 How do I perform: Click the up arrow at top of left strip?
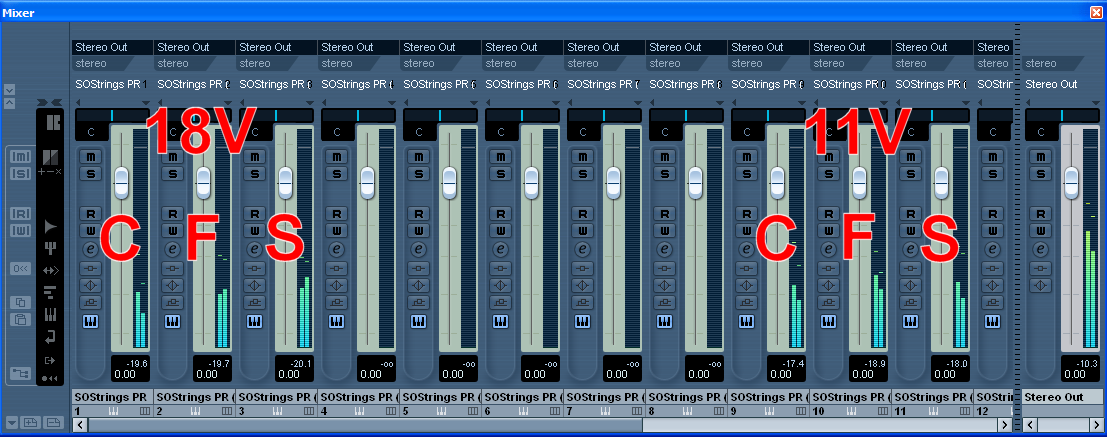9,103
